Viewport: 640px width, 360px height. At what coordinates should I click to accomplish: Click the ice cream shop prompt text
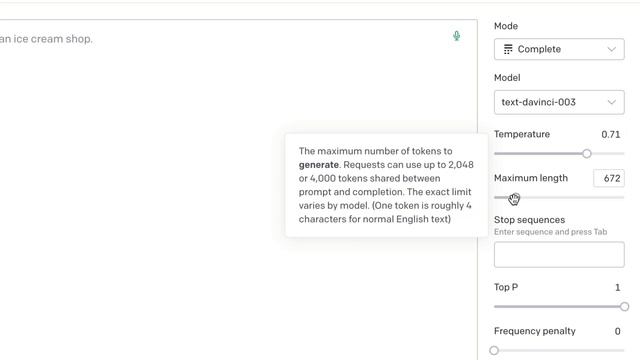click(x=46, y=39)
